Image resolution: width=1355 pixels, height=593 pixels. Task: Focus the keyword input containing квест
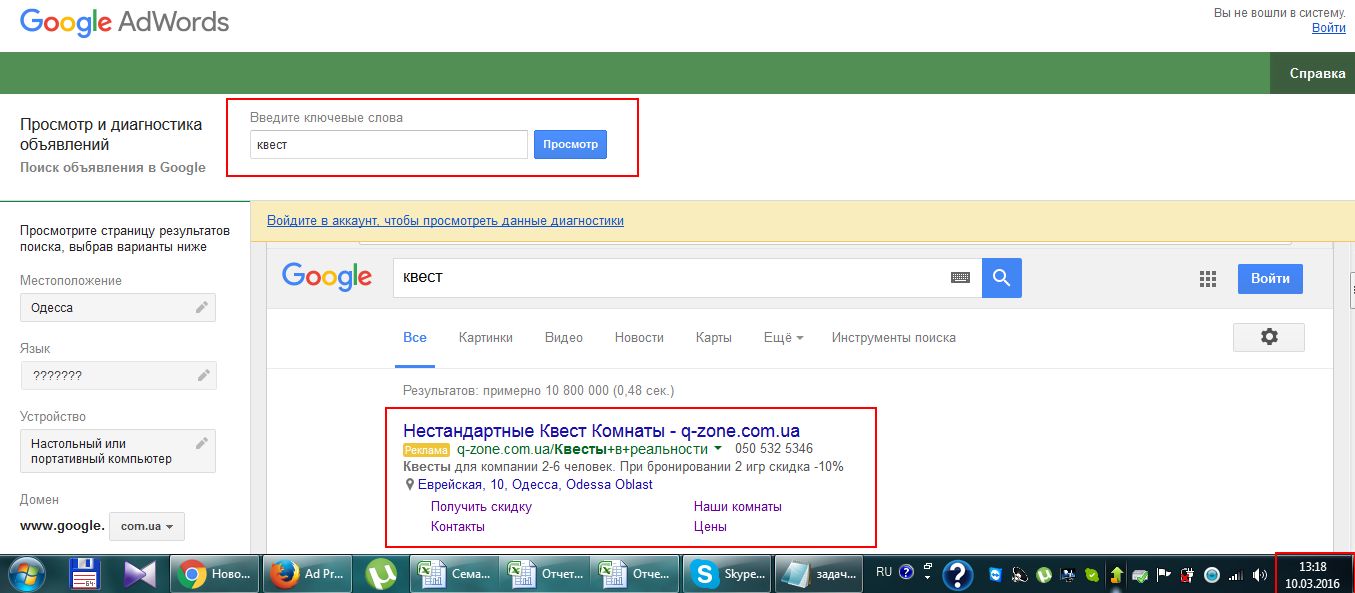[389, 144]
